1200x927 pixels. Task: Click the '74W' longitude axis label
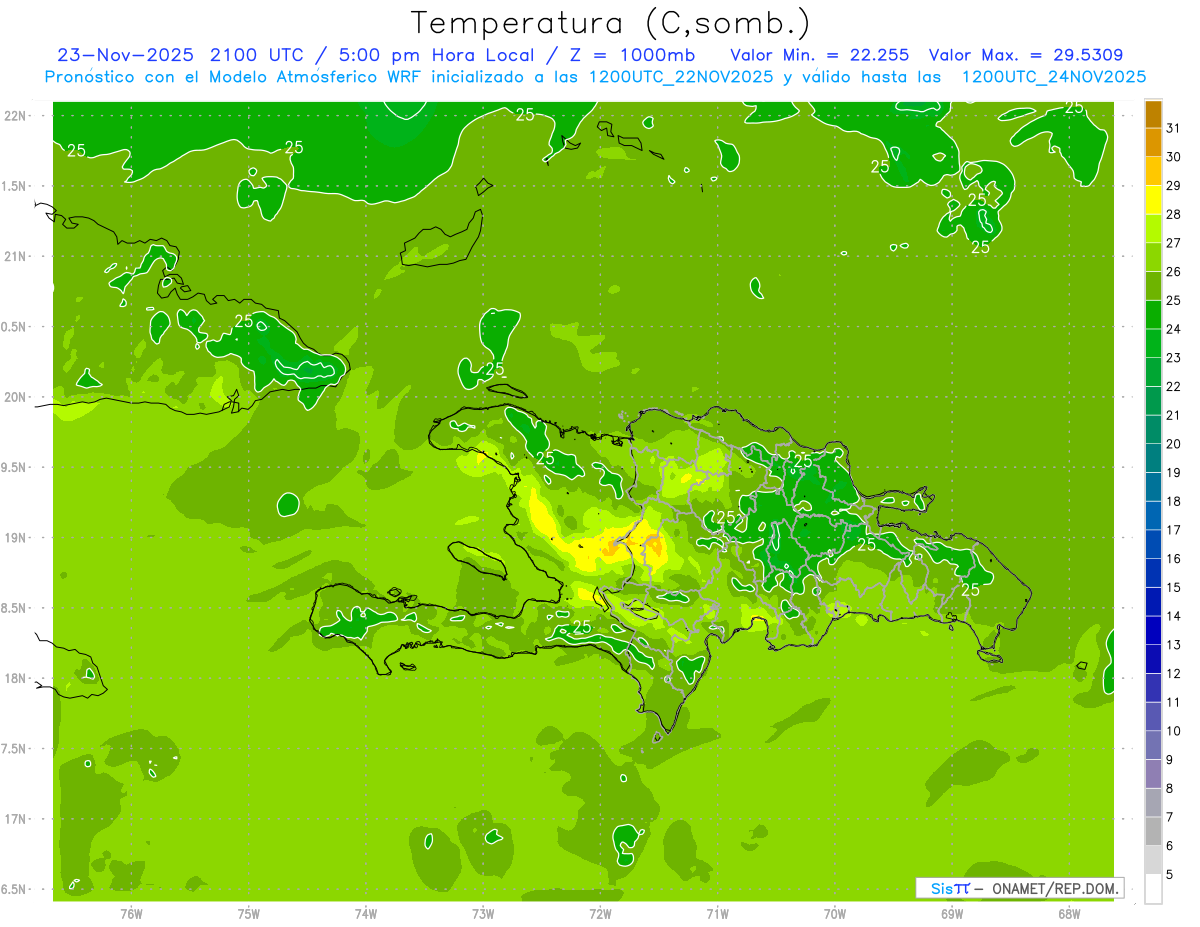366,913
